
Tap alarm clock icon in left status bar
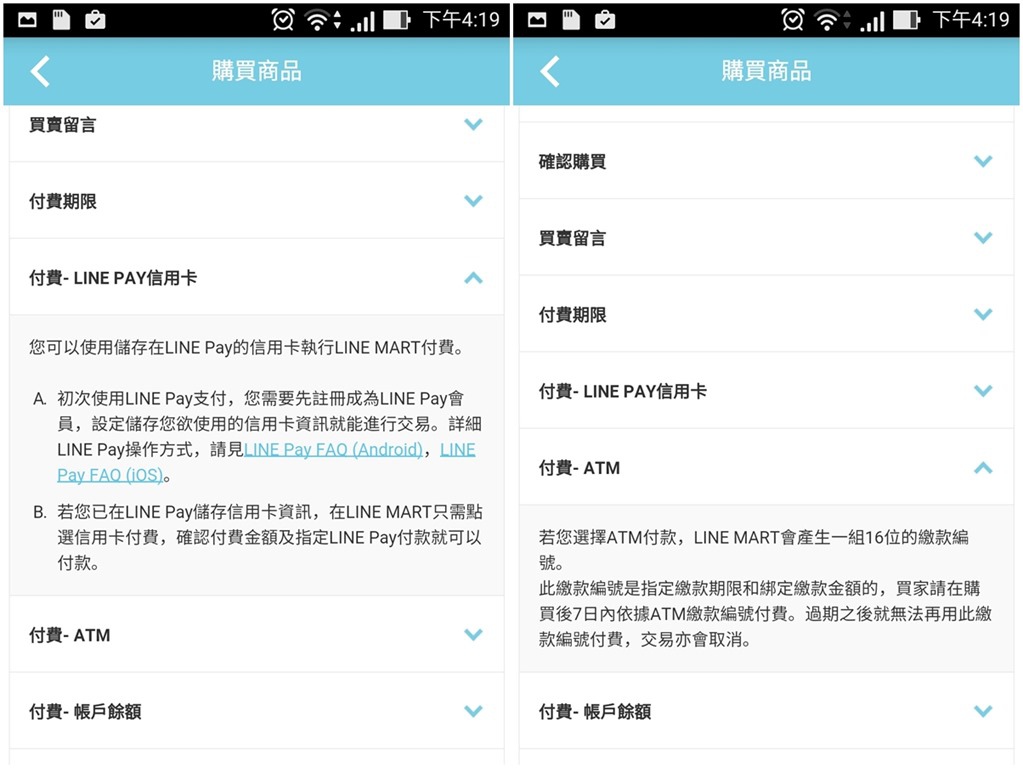(282, 20)
